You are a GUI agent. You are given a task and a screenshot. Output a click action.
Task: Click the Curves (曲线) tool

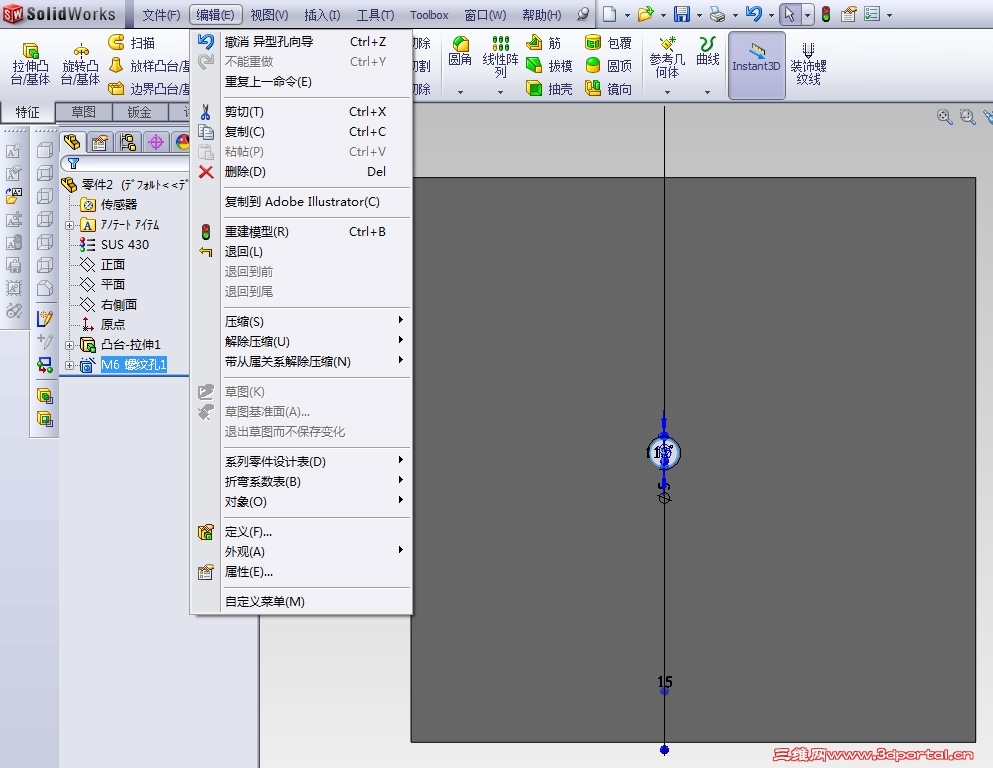[x=707, y=51]
